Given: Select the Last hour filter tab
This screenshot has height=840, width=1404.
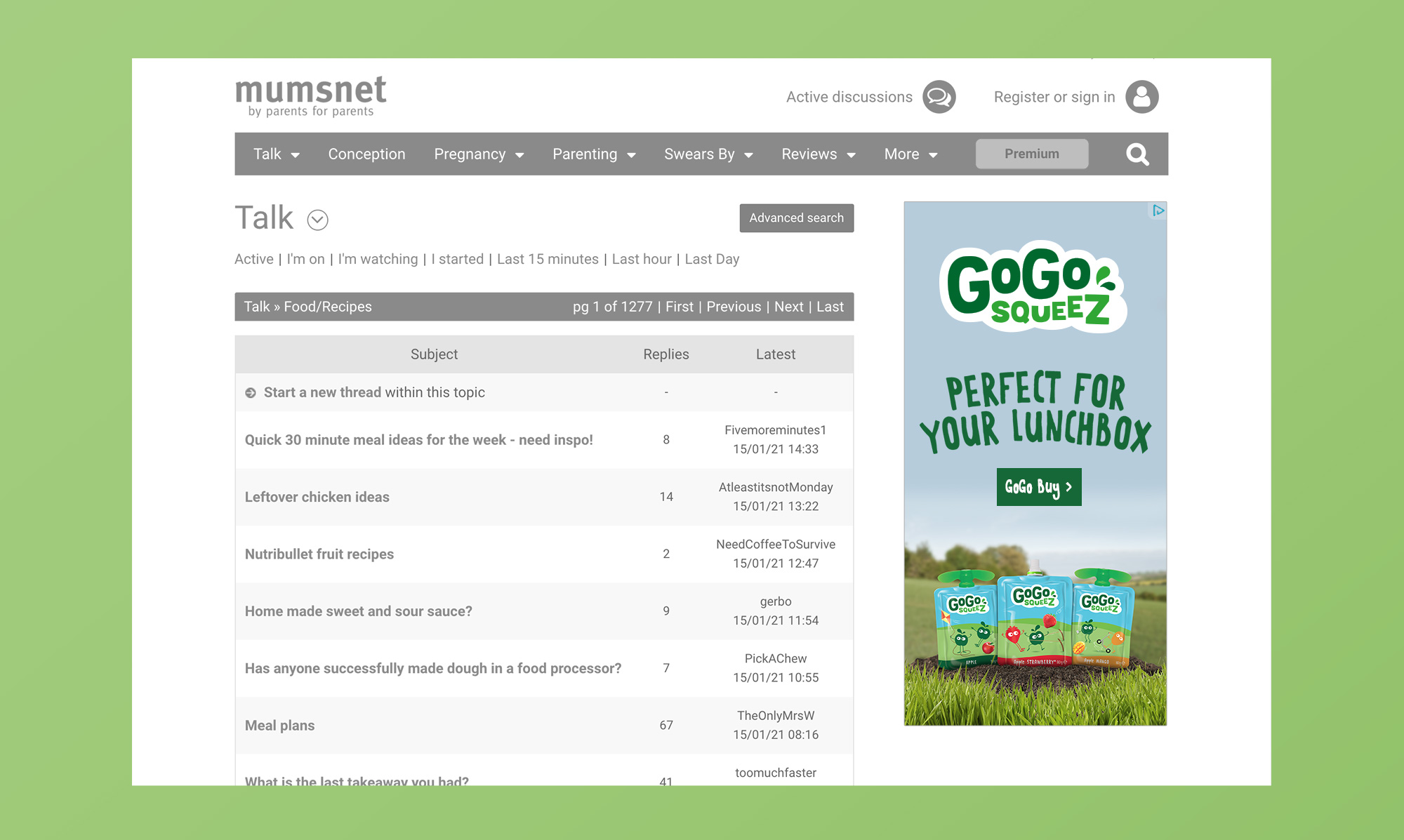Looking at the screenshot, I should (642, 259).
